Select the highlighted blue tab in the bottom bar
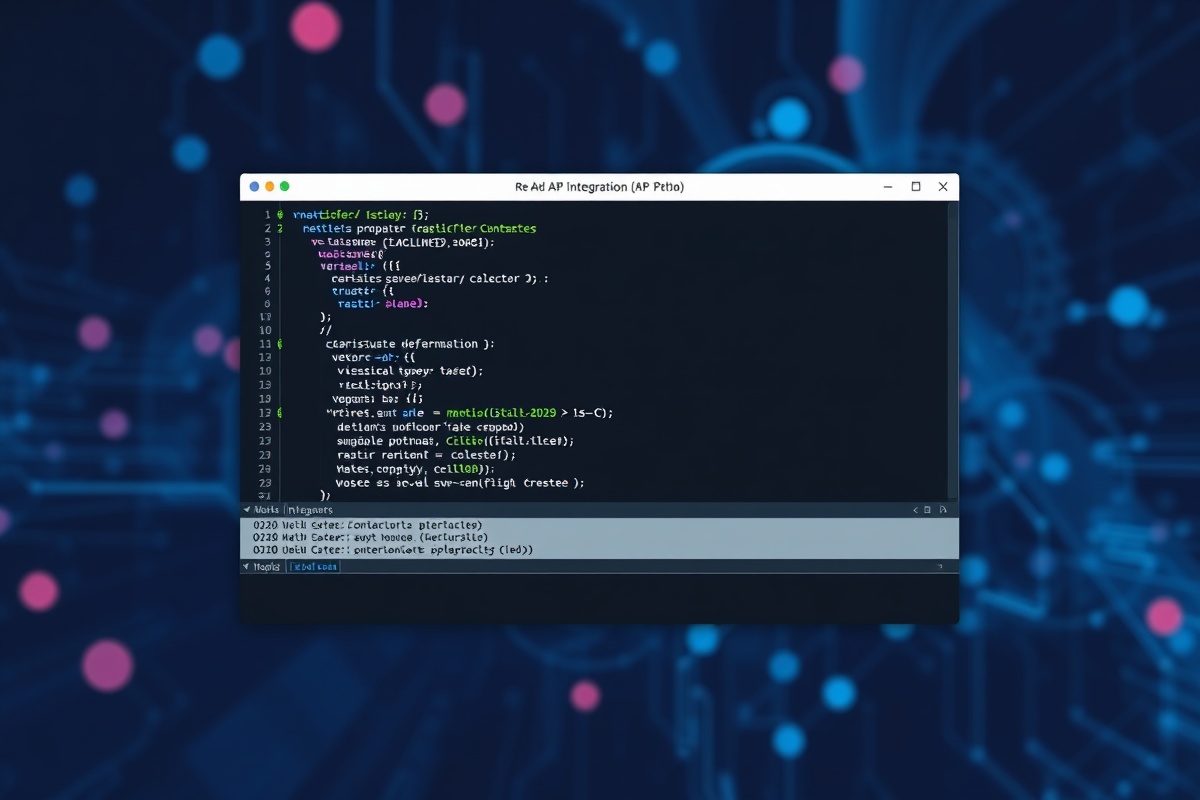The image size is (1200, 800). pyautogui.click(x=314, y=567)
